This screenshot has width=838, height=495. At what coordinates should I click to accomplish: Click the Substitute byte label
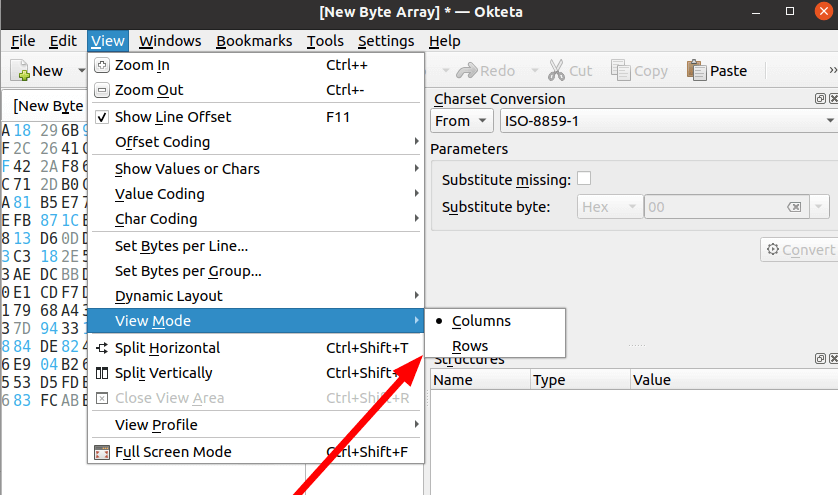click(x=496, y=207)
